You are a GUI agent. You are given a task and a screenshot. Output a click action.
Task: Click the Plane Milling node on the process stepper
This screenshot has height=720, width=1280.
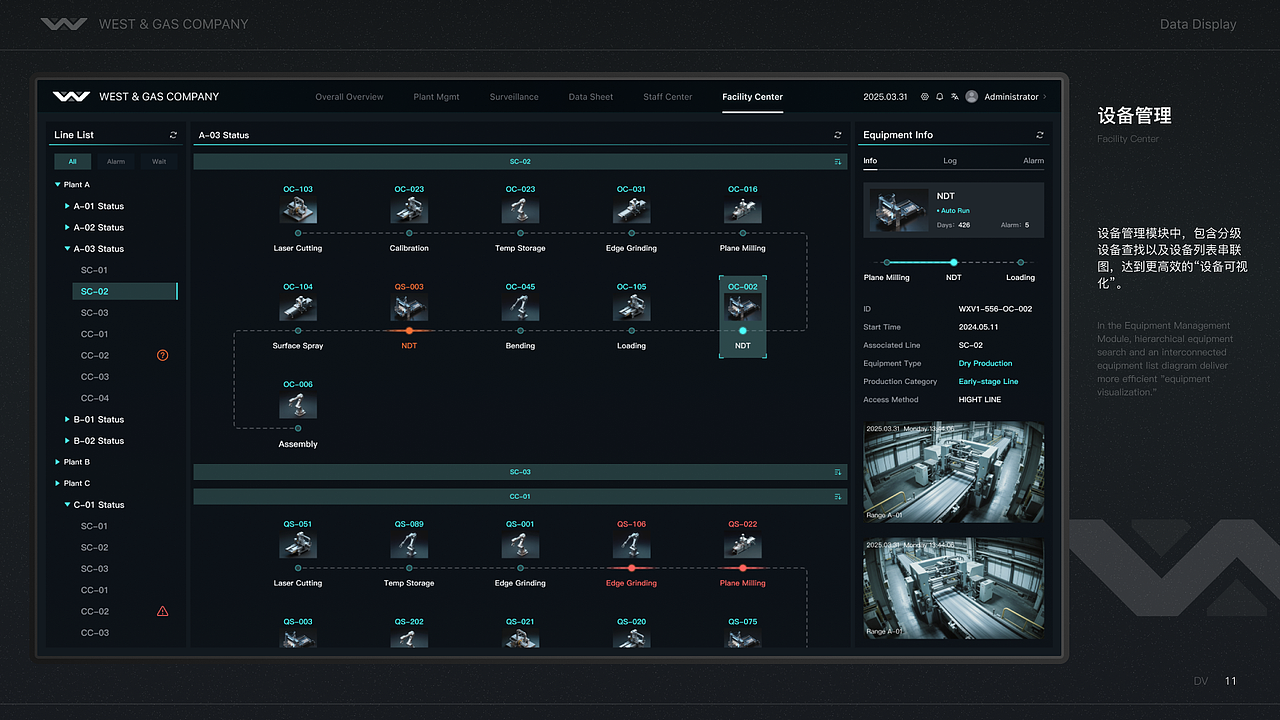click(887, 262)
